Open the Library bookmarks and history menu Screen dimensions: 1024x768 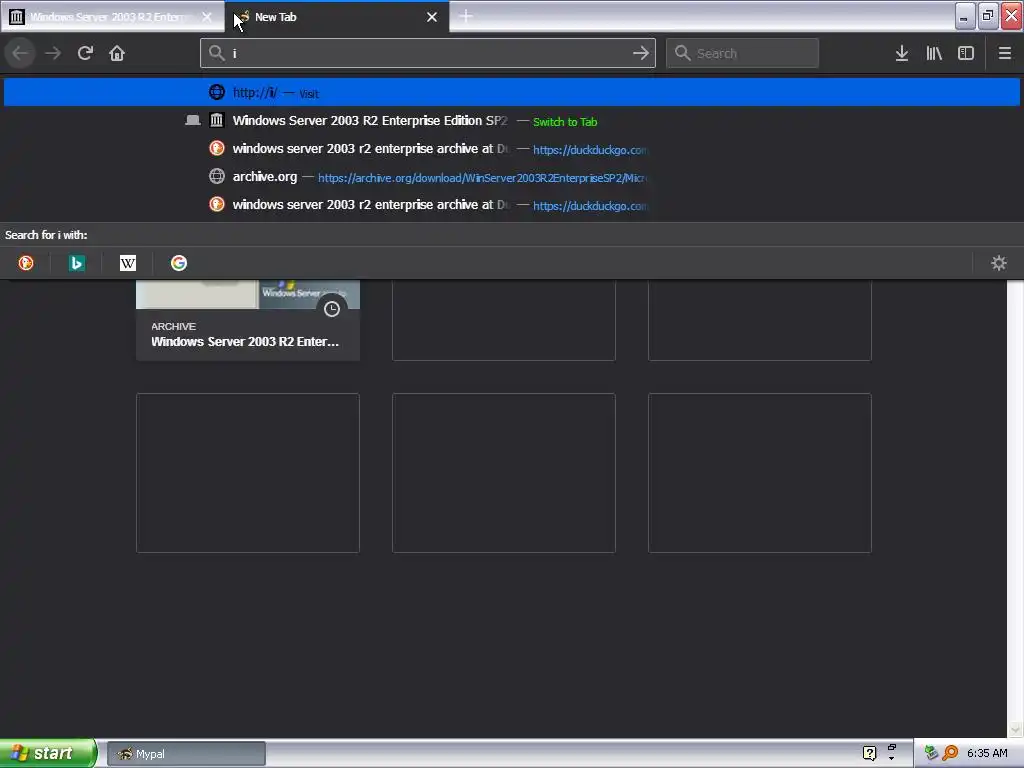[x=934, y=53]
